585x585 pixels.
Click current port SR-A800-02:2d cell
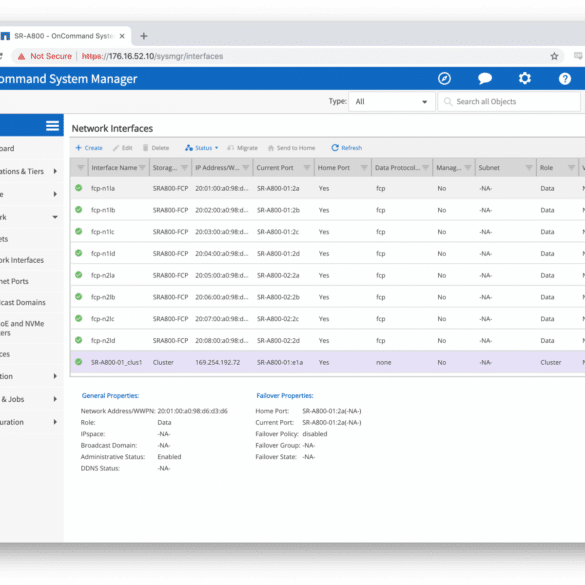278,341
